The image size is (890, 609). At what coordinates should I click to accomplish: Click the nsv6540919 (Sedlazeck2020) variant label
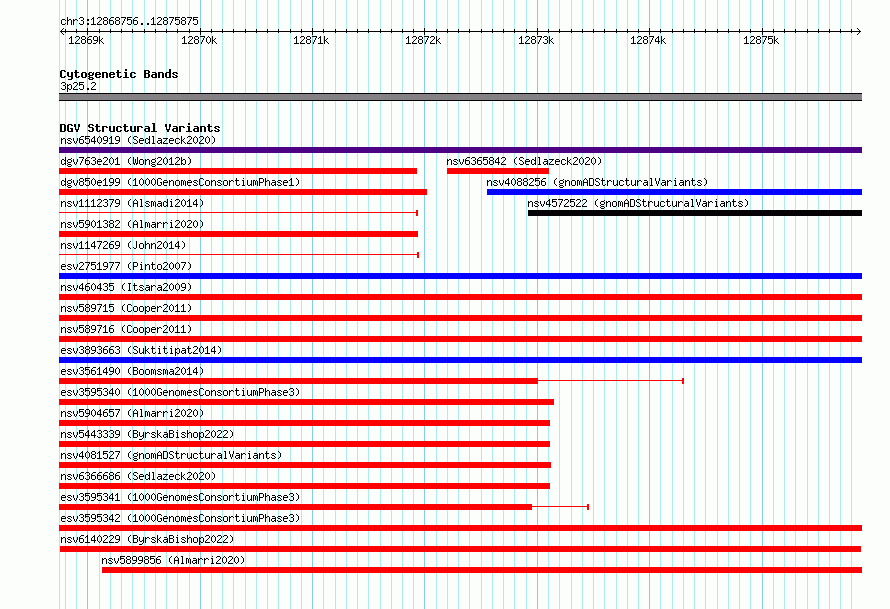(138, 140)
